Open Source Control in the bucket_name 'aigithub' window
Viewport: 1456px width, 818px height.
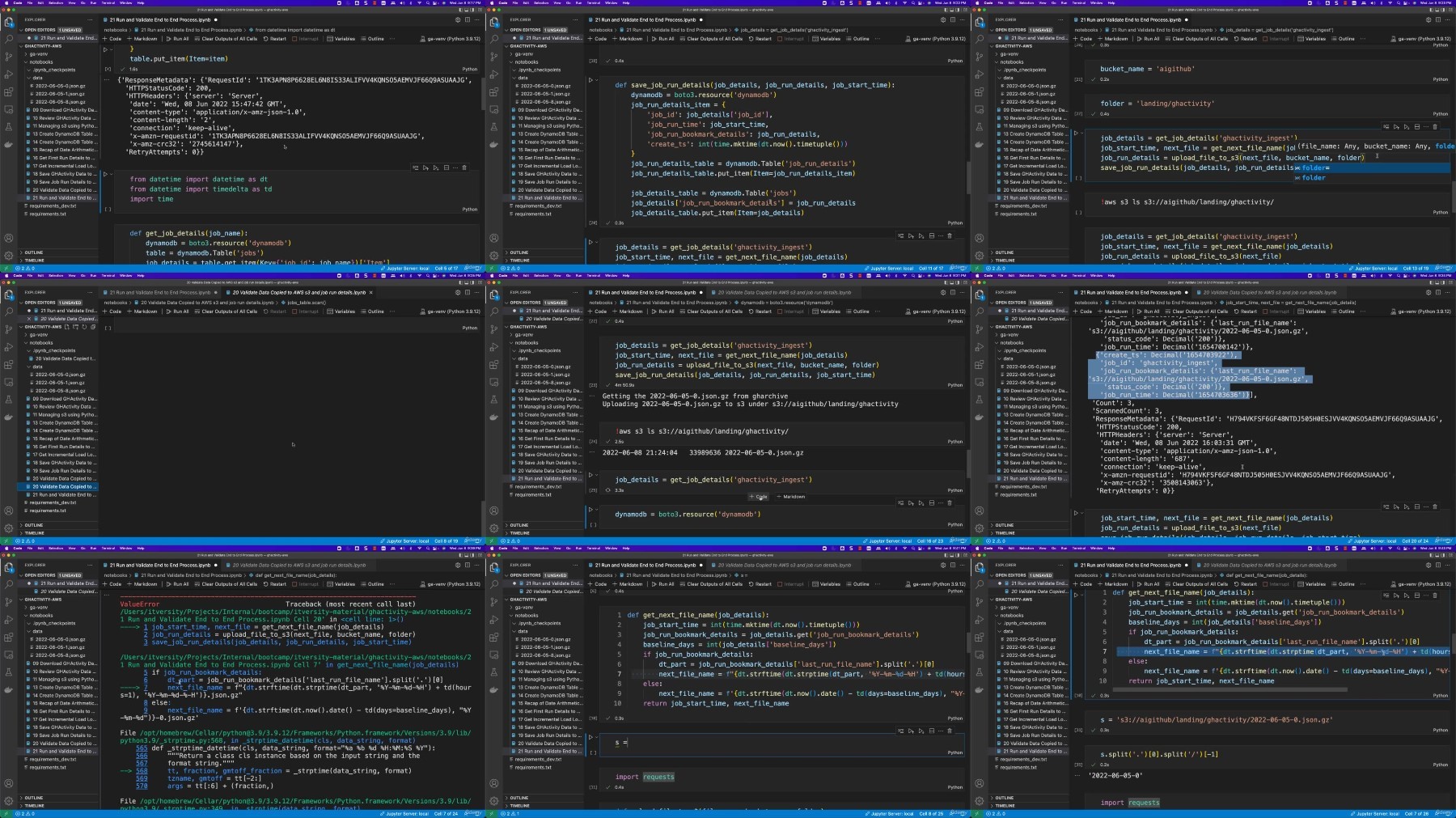coord(980,56)
